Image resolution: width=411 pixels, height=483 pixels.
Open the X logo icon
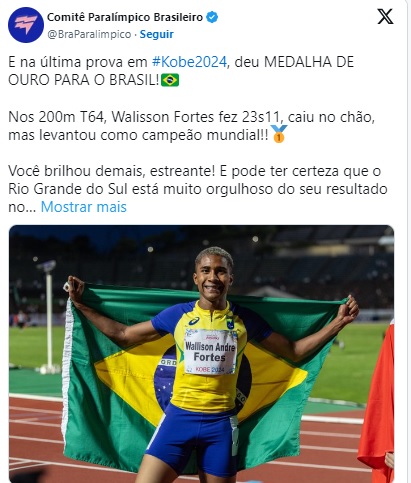385,17
